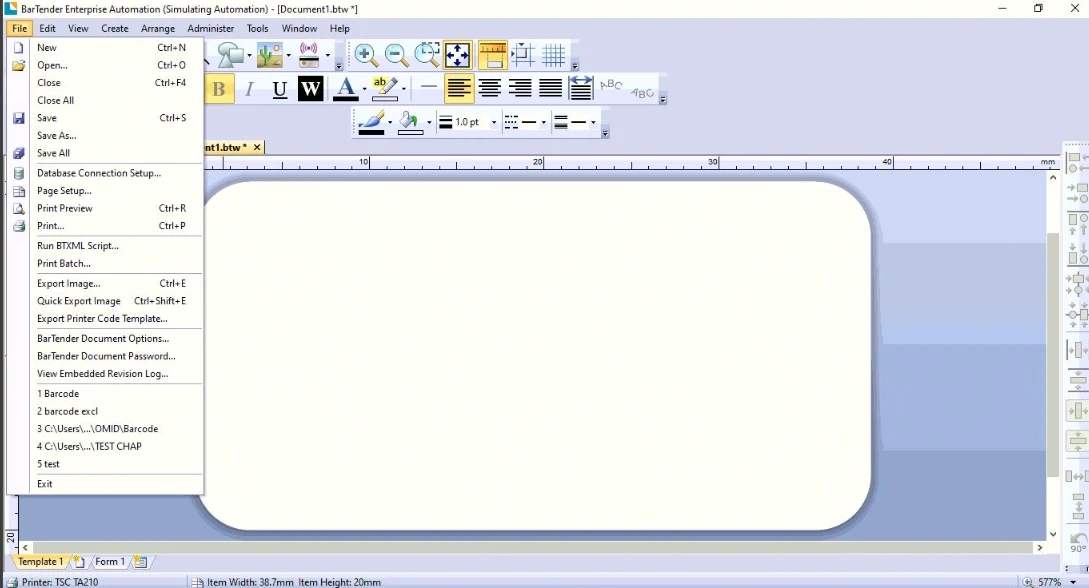Click the Open folder icon in File menu
The width and height of the screenshot is (1089, 588).
tap(19, 65)
